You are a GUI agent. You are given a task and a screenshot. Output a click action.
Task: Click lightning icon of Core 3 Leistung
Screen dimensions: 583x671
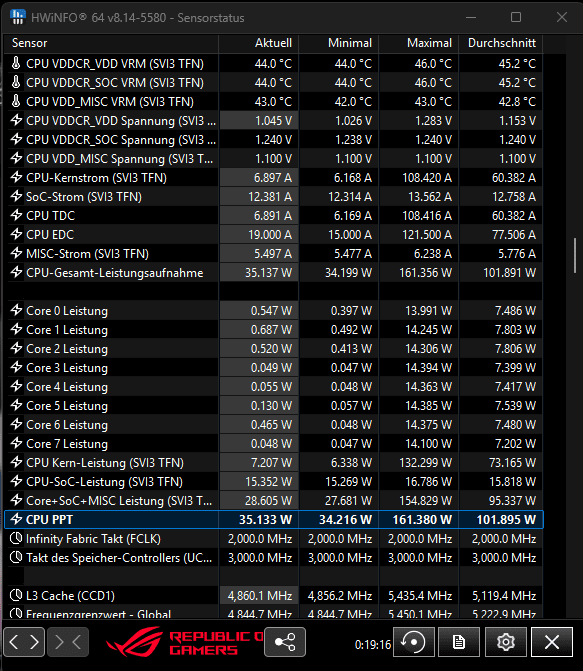point(16,367)
